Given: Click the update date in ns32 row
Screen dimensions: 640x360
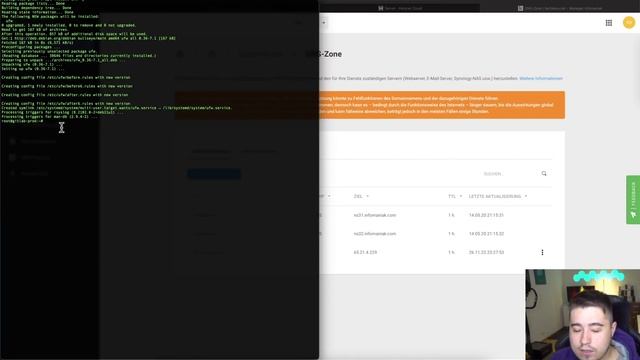Looking at the screenshot, I should [x=486, y=234].
